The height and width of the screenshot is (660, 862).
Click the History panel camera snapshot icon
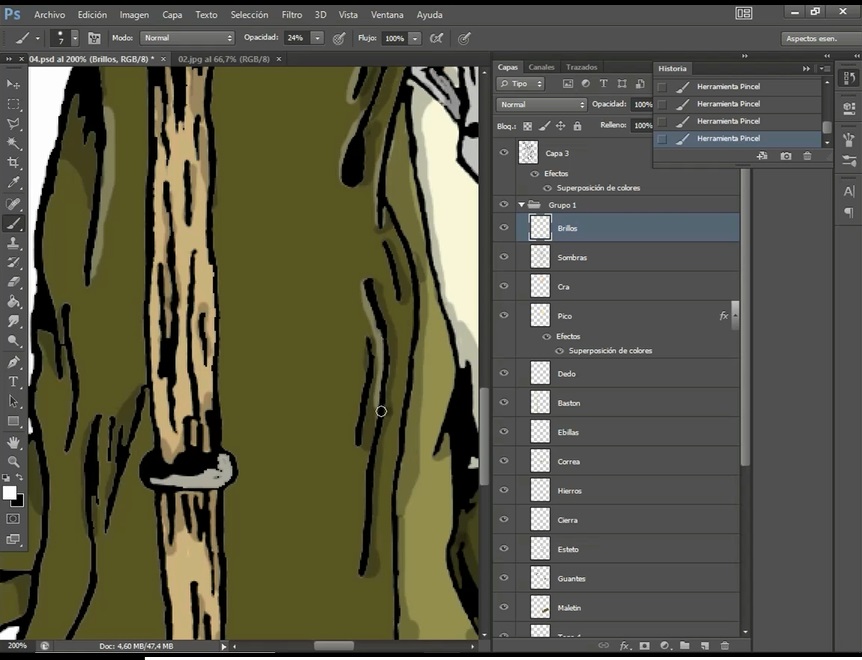click(x=786, y=156)
